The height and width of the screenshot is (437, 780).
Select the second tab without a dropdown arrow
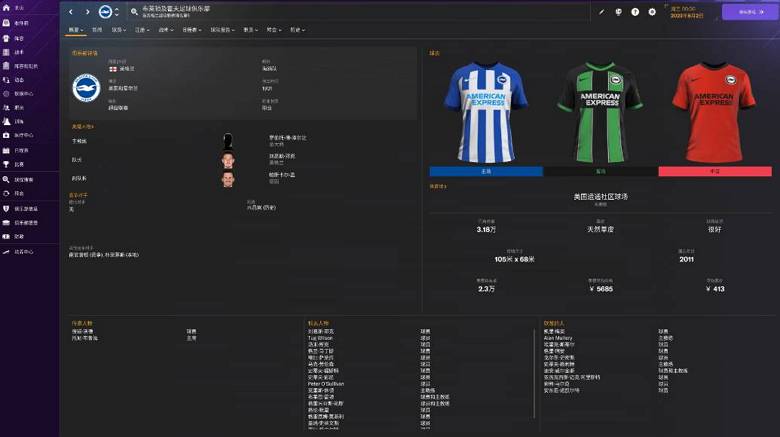tap(97, 30)
